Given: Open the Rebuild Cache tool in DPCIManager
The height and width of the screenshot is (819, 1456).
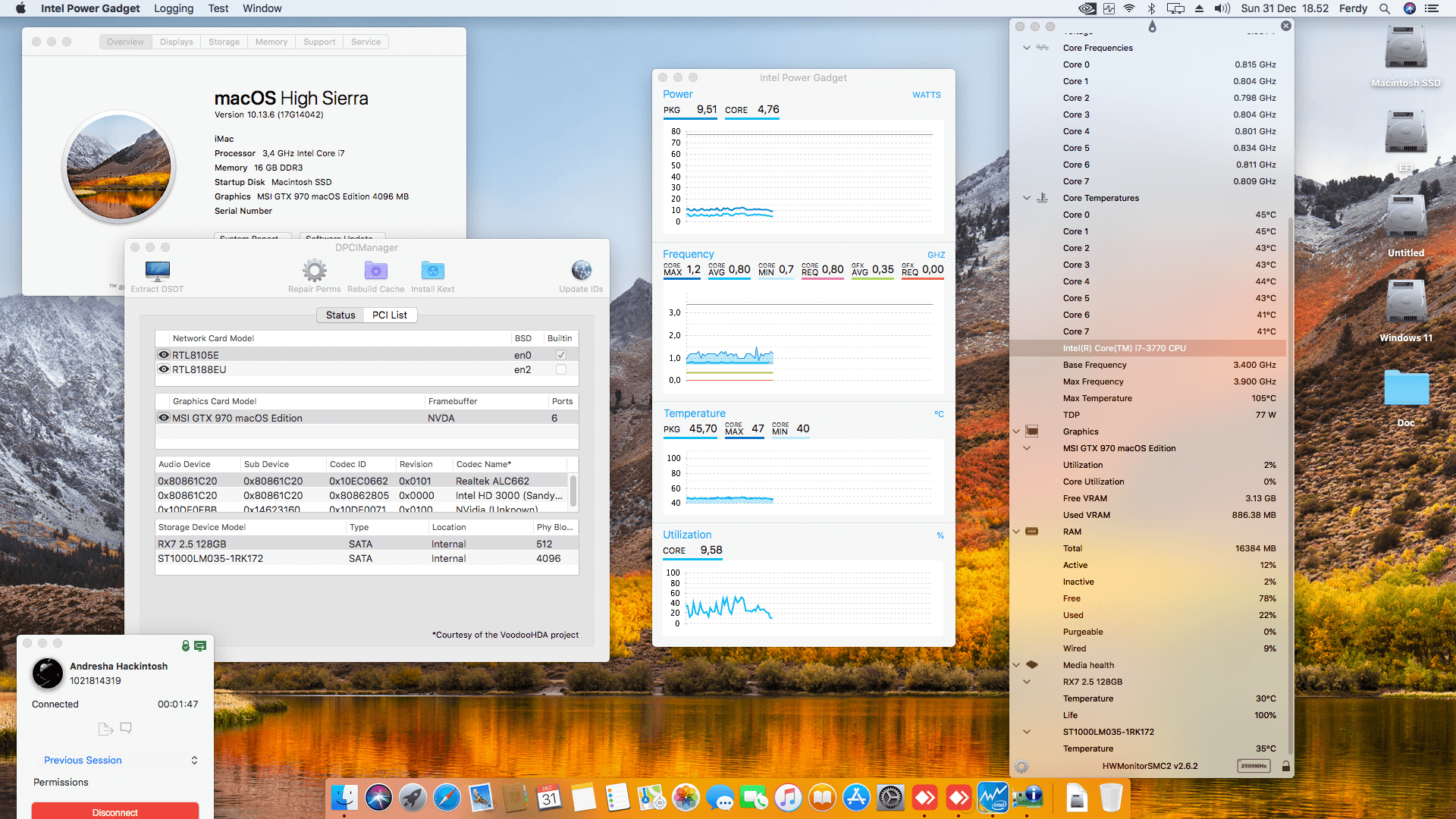Looking at the screenshot, I should click(x=375, y=271).
